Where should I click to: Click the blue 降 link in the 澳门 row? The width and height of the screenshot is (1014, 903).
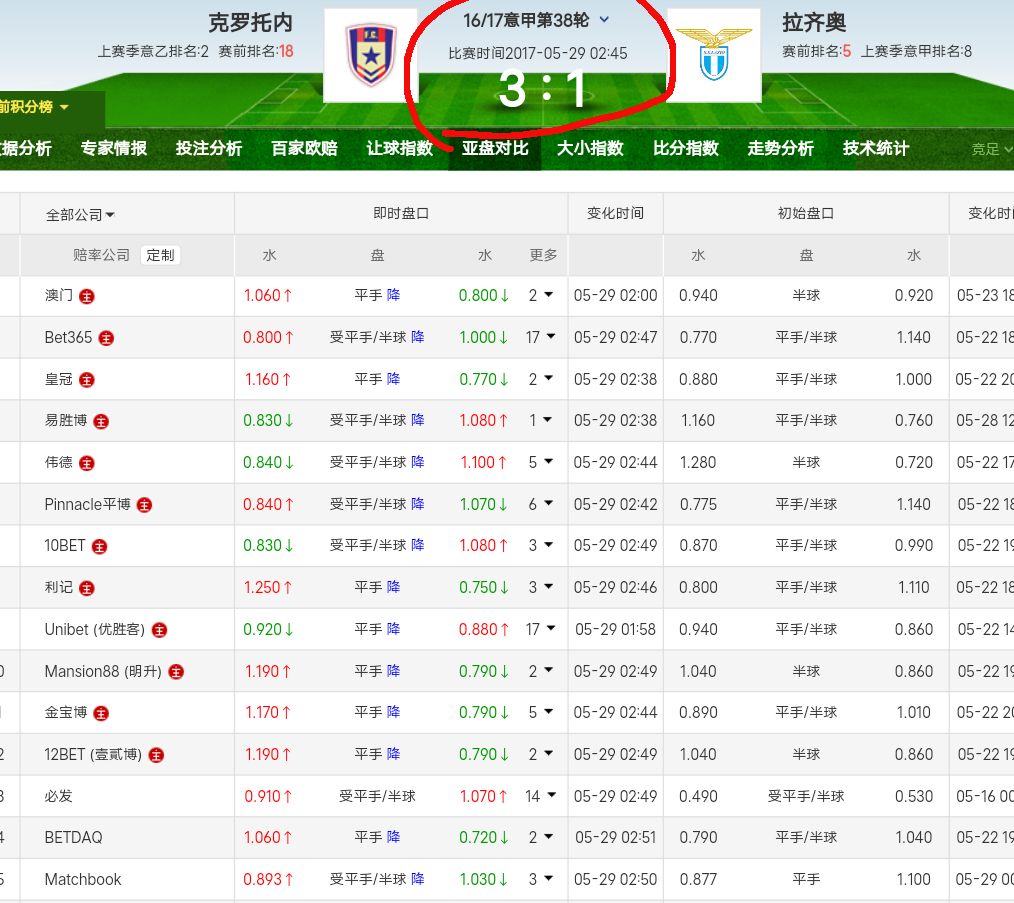[x=393, y=295]
